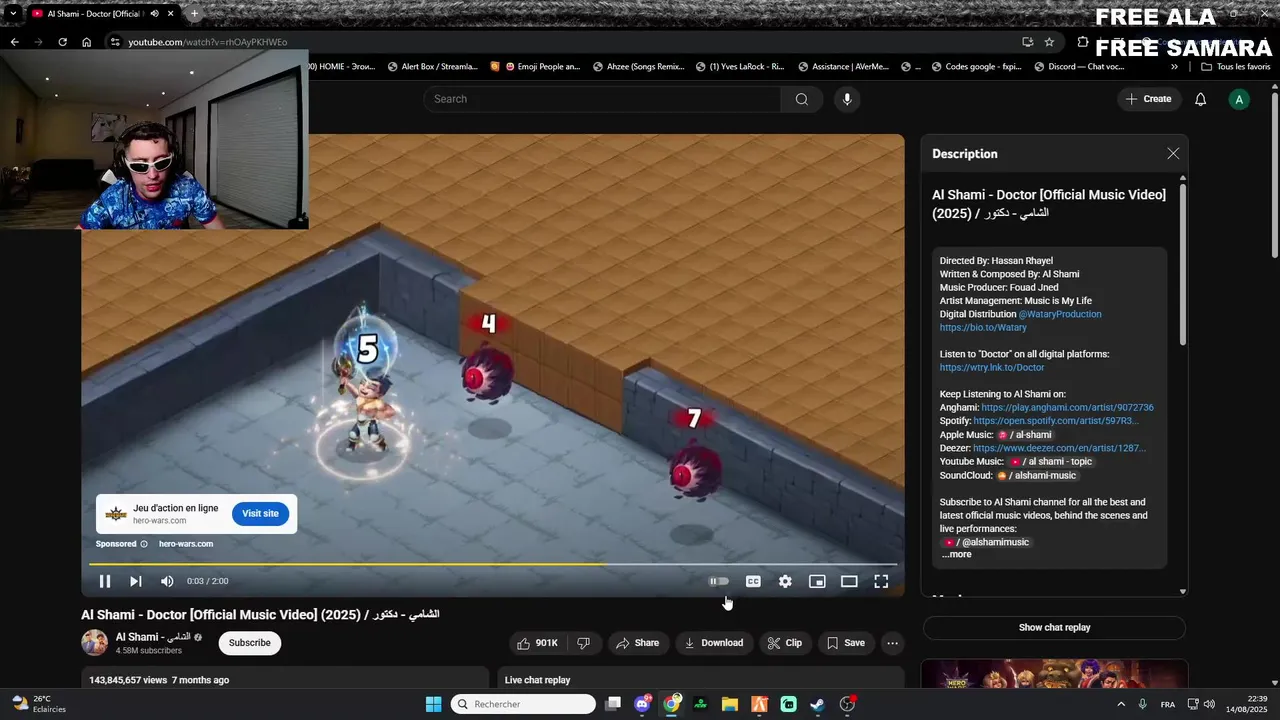Open more actions (three dots) menu
Image resolution: width=1280 pixels, height=720 pixels.
click(893, 643)
